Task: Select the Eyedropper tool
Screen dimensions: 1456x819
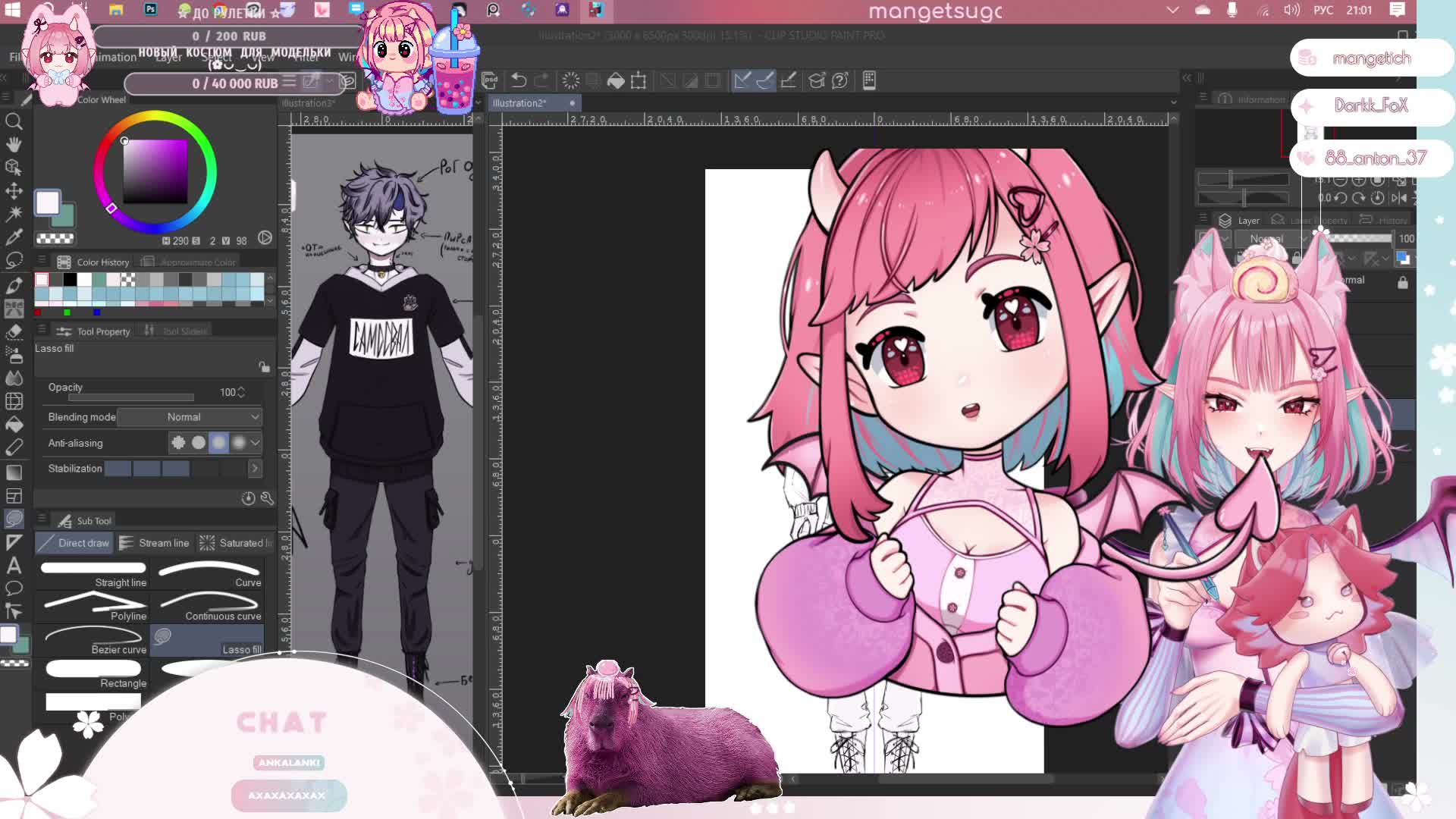Action: (14, 237)
